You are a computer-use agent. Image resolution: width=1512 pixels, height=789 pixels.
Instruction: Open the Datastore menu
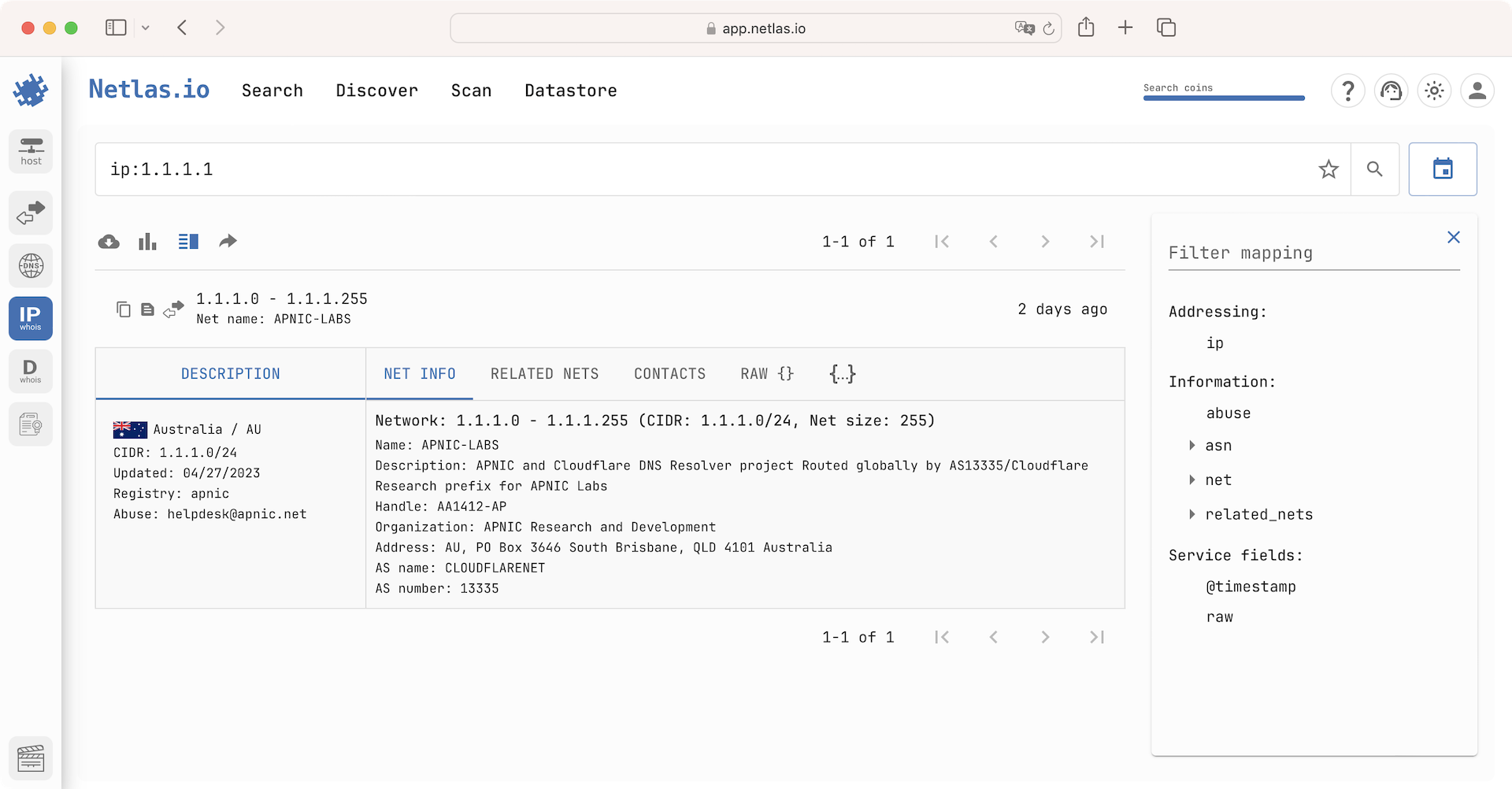pos(571,91)
